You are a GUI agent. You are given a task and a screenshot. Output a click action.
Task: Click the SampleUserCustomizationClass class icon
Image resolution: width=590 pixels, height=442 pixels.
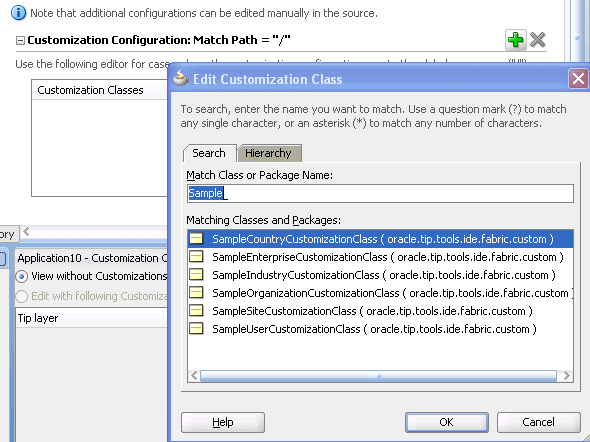(196, 329)
